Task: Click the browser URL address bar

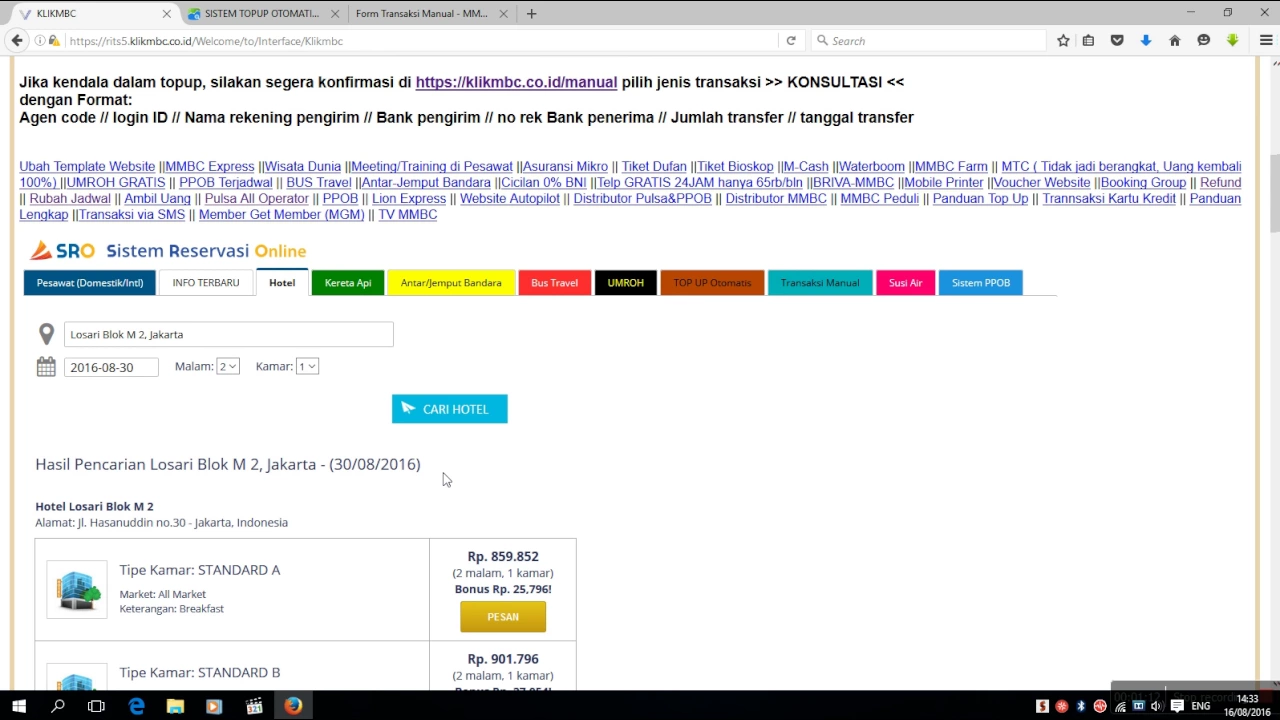Action: pyautogui.click(x=420, y=41)
